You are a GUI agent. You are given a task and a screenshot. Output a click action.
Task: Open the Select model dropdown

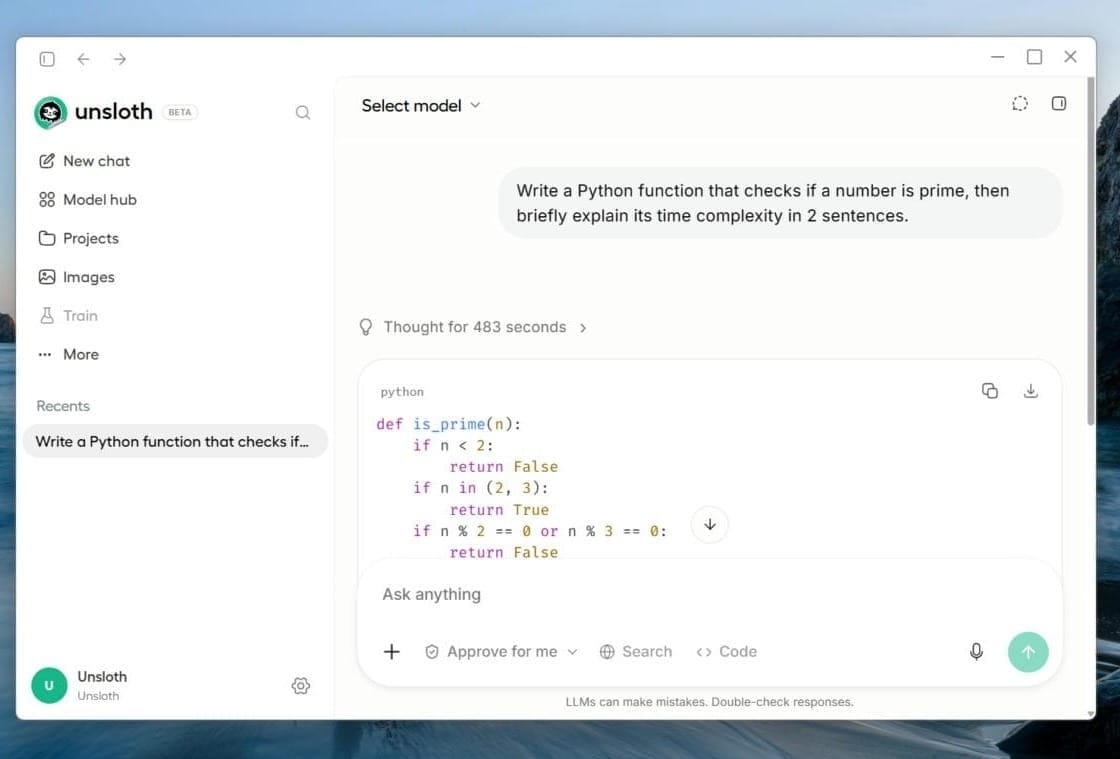(x=421, y=106)
